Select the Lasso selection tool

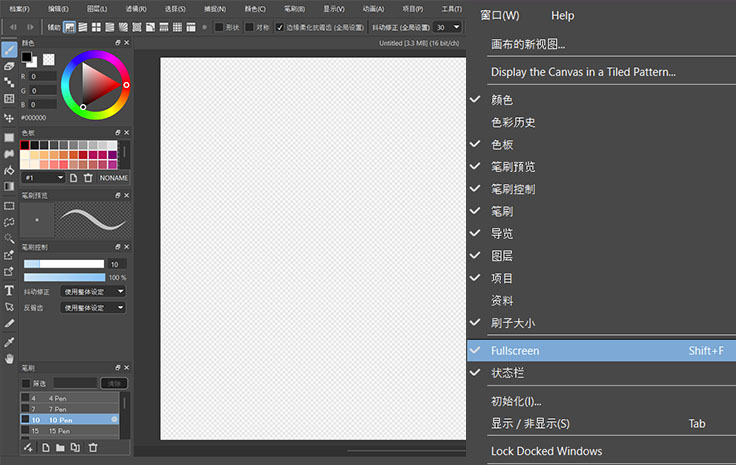[9, 222]
